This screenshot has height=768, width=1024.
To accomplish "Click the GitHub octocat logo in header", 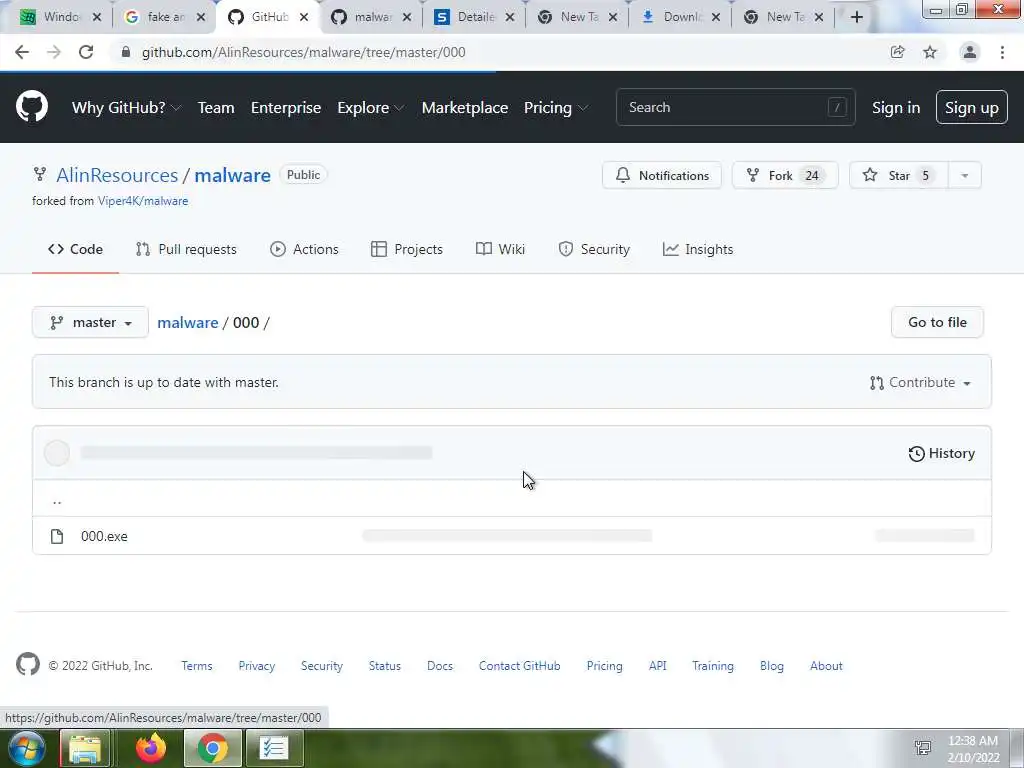I will point(31,106).
